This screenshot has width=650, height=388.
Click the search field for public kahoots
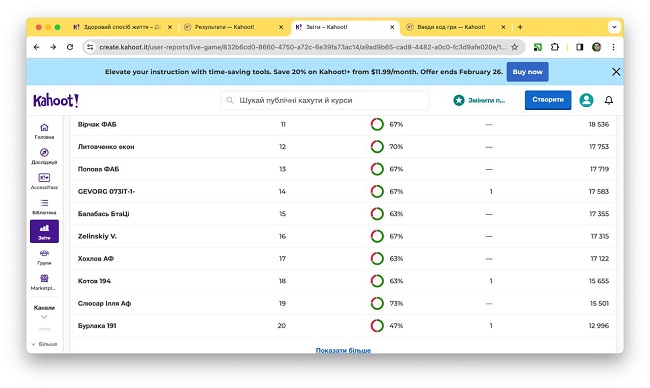[x=325, y=100]
